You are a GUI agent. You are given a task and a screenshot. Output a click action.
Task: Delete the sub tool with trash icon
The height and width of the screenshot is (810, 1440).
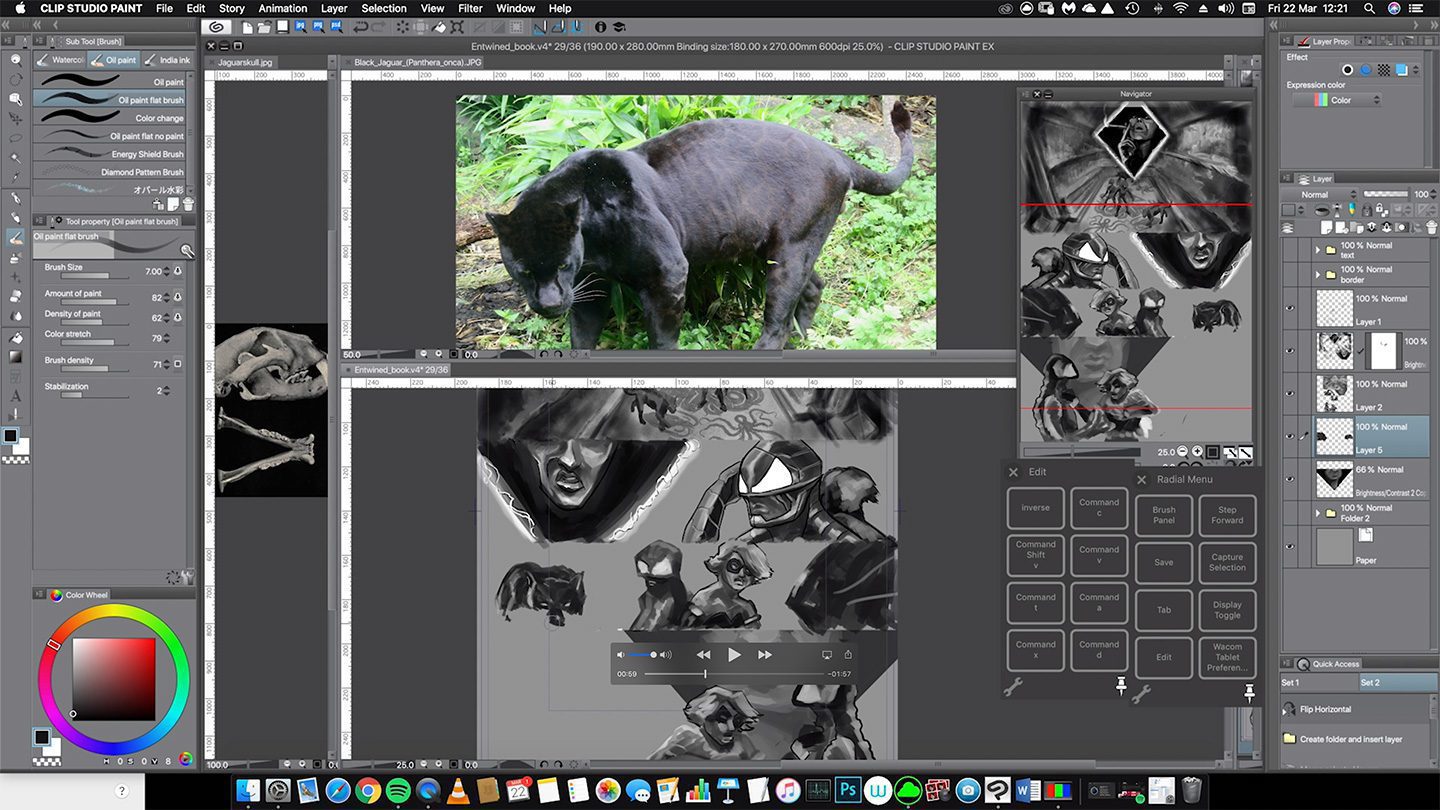pyautogui.click(x=188, y=204)
